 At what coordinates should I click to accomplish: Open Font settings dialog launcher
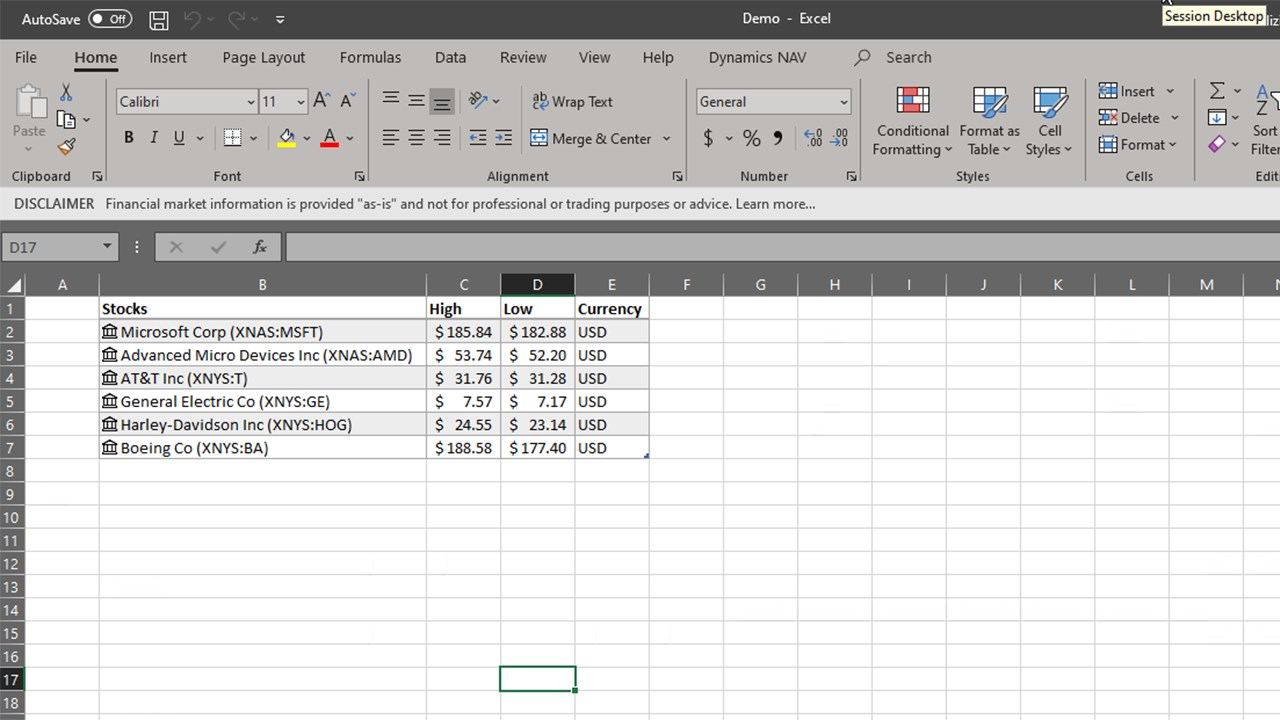pos(360,176)
